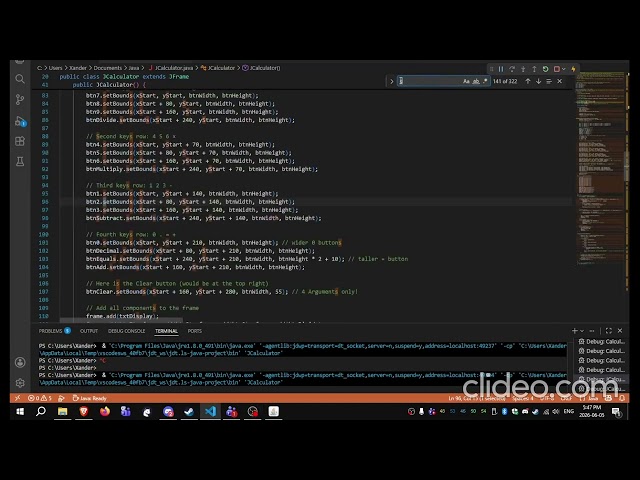Toggle Use Regular Expression in find widget
This screenshot has height=480, width=640.
click(485, 81)
